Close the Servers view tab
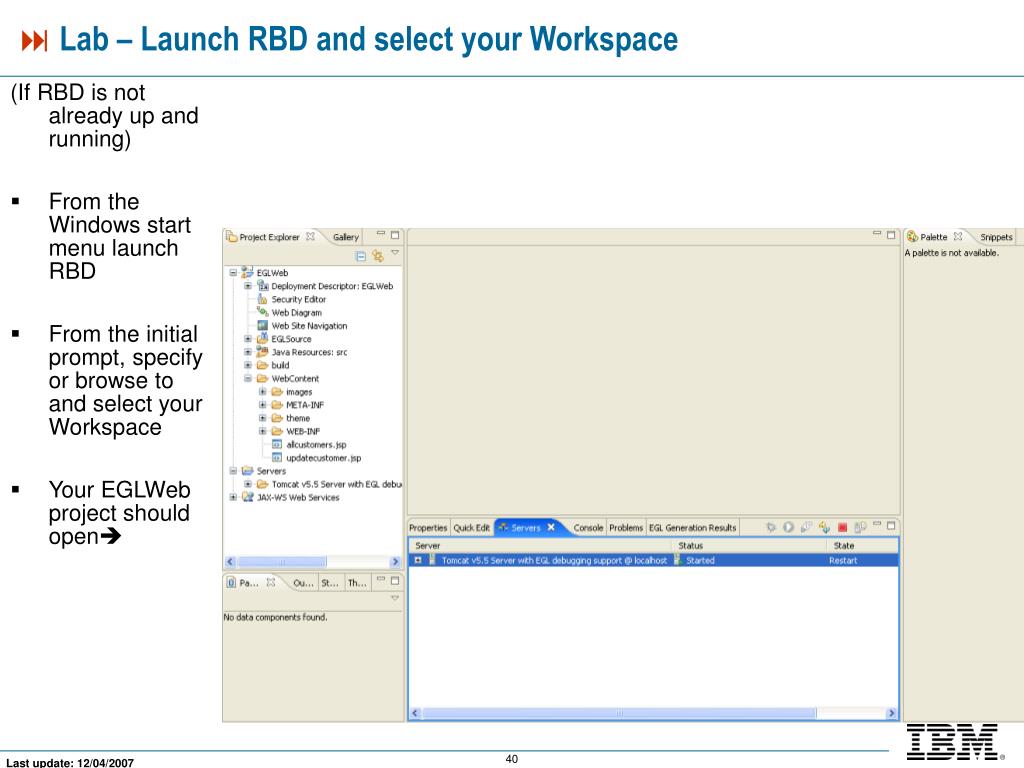 coord(551,527)
